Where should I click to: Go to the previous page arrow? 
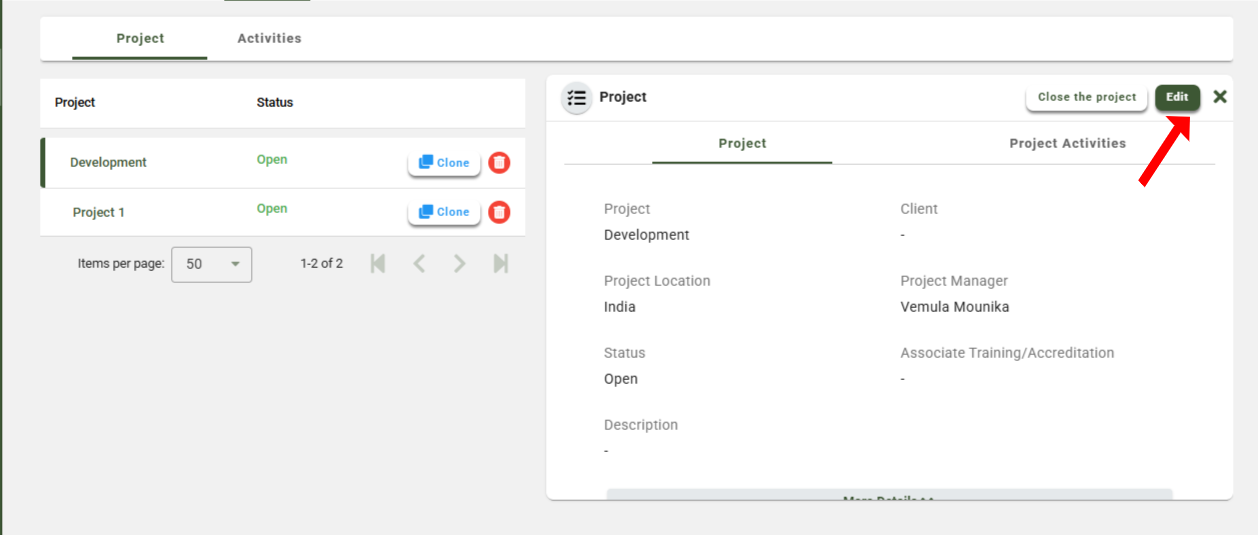click(419, 264)
